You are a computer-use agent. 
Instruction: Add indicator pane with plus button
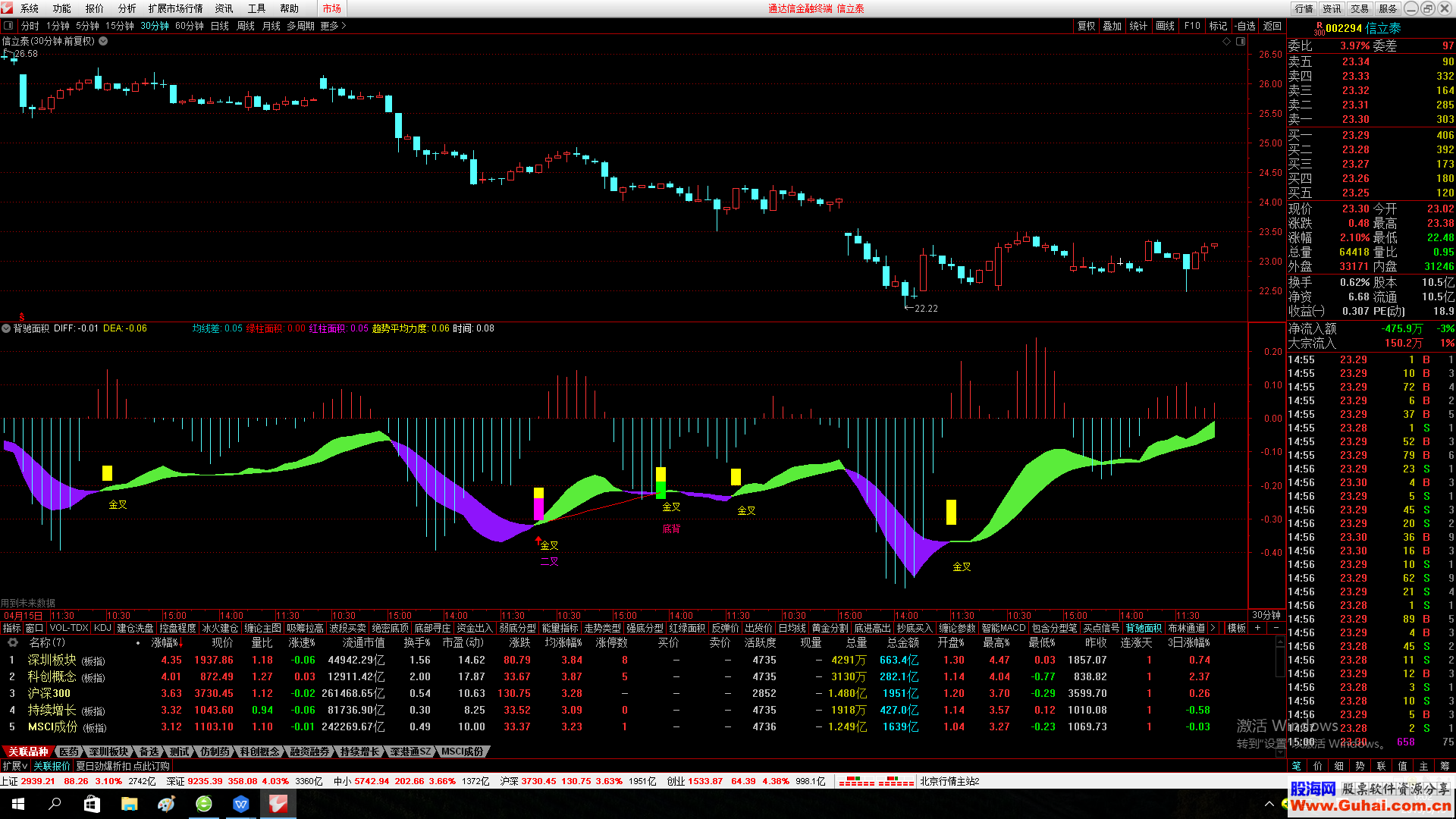click(1257, 628)
